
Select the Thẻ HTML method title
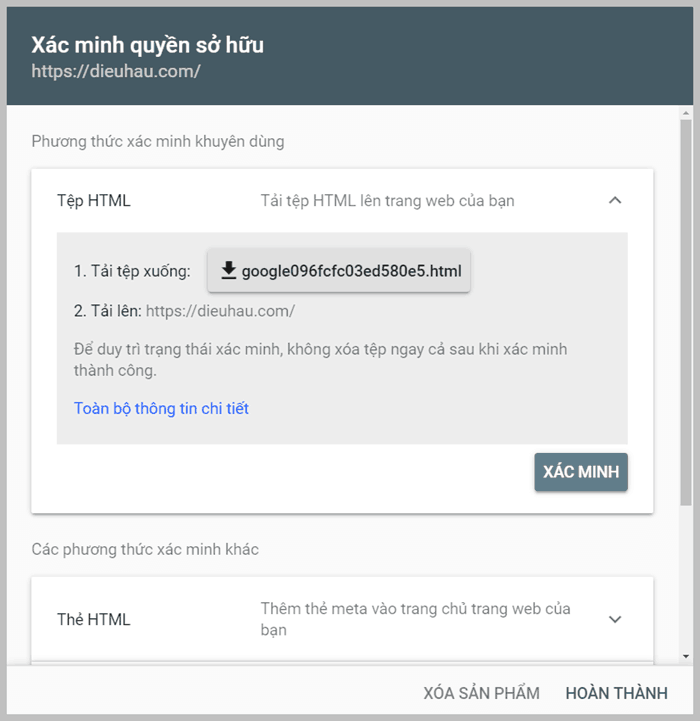(x=94, y=619)
